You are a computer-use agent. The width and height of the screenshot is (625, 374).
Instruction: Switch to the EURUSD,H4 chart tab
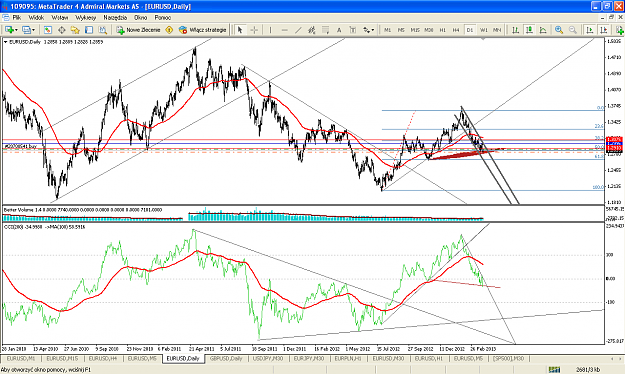point(103,359)
